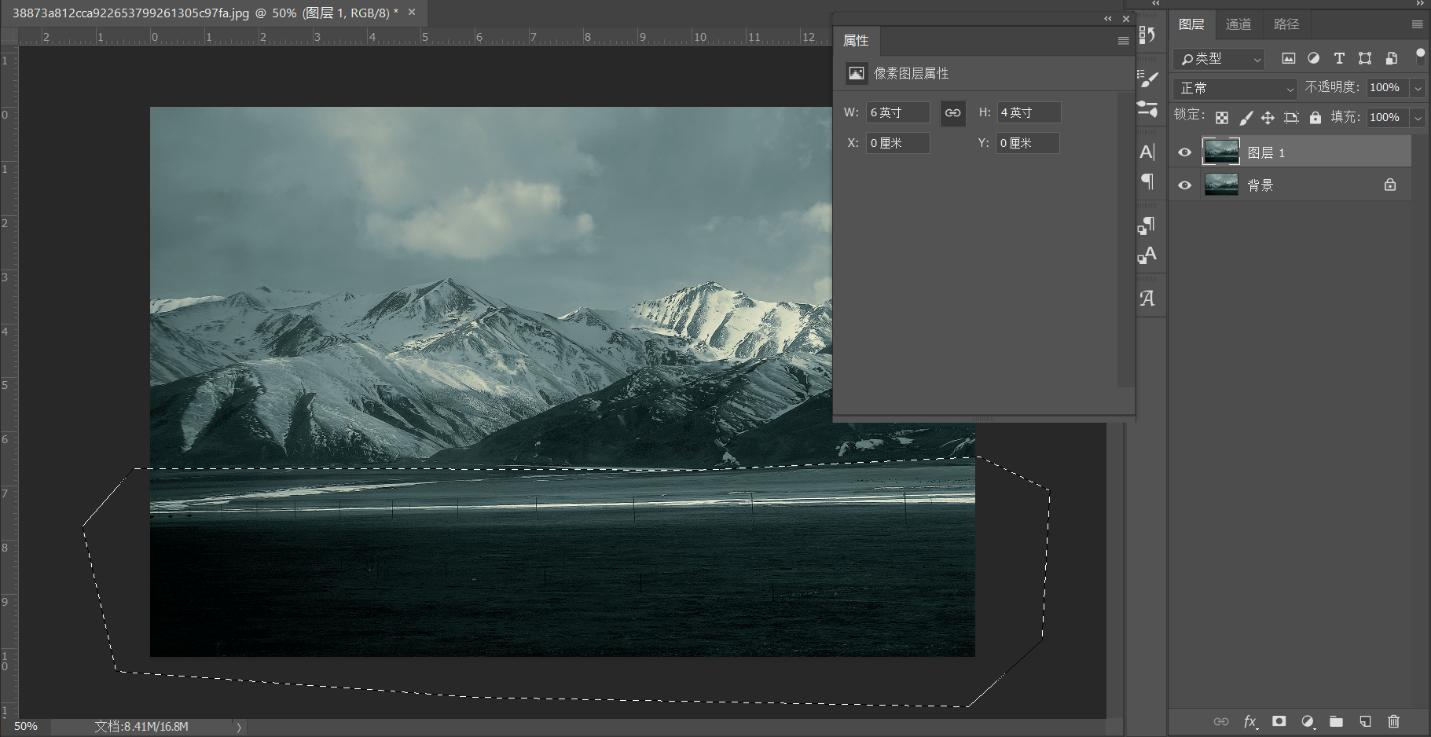Create a new fill or adjustment layer
1431x737 pixels.
pos(1307,721)
